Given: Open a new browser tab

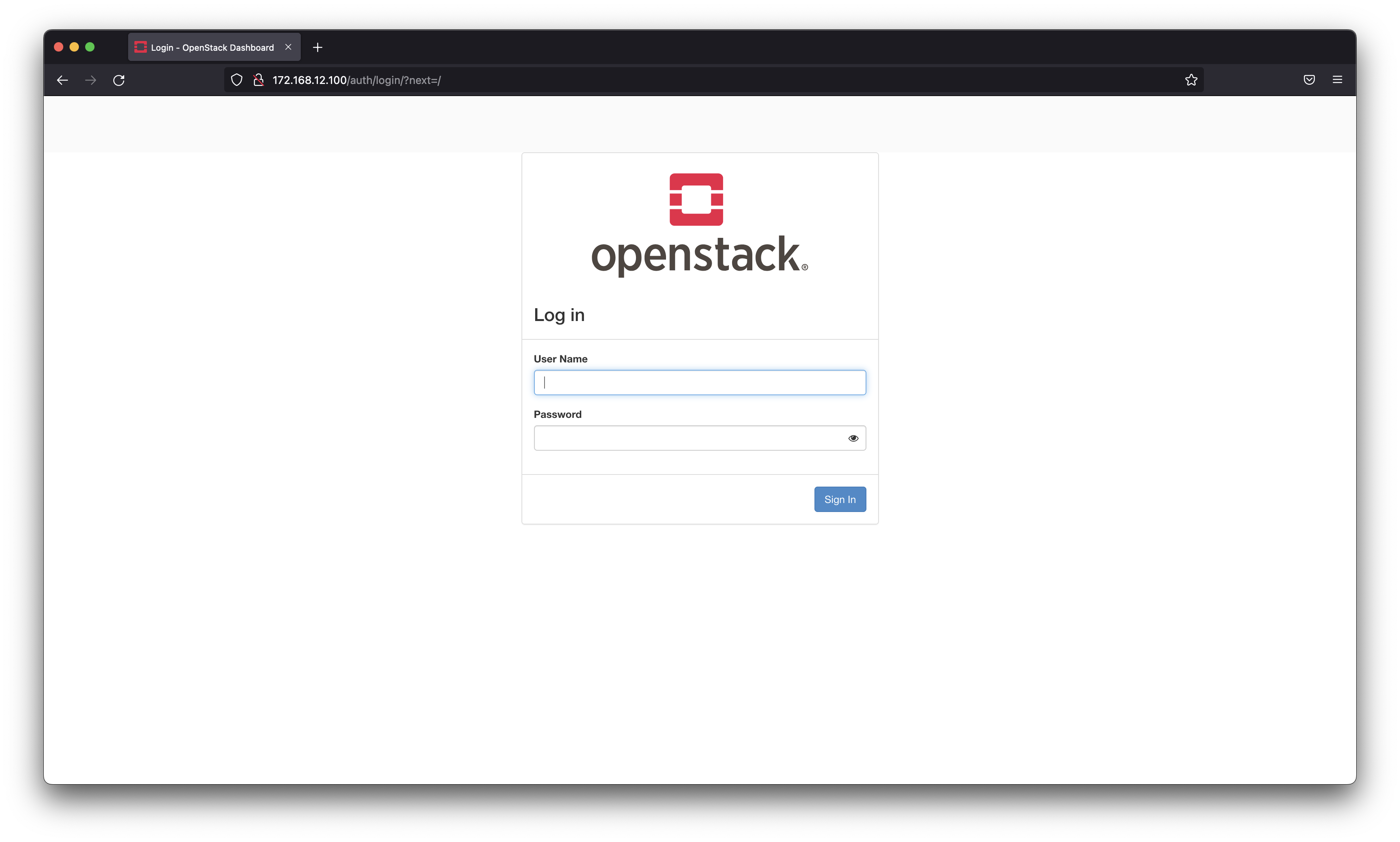Looking at the screenshot, I should tap(318, 48).
